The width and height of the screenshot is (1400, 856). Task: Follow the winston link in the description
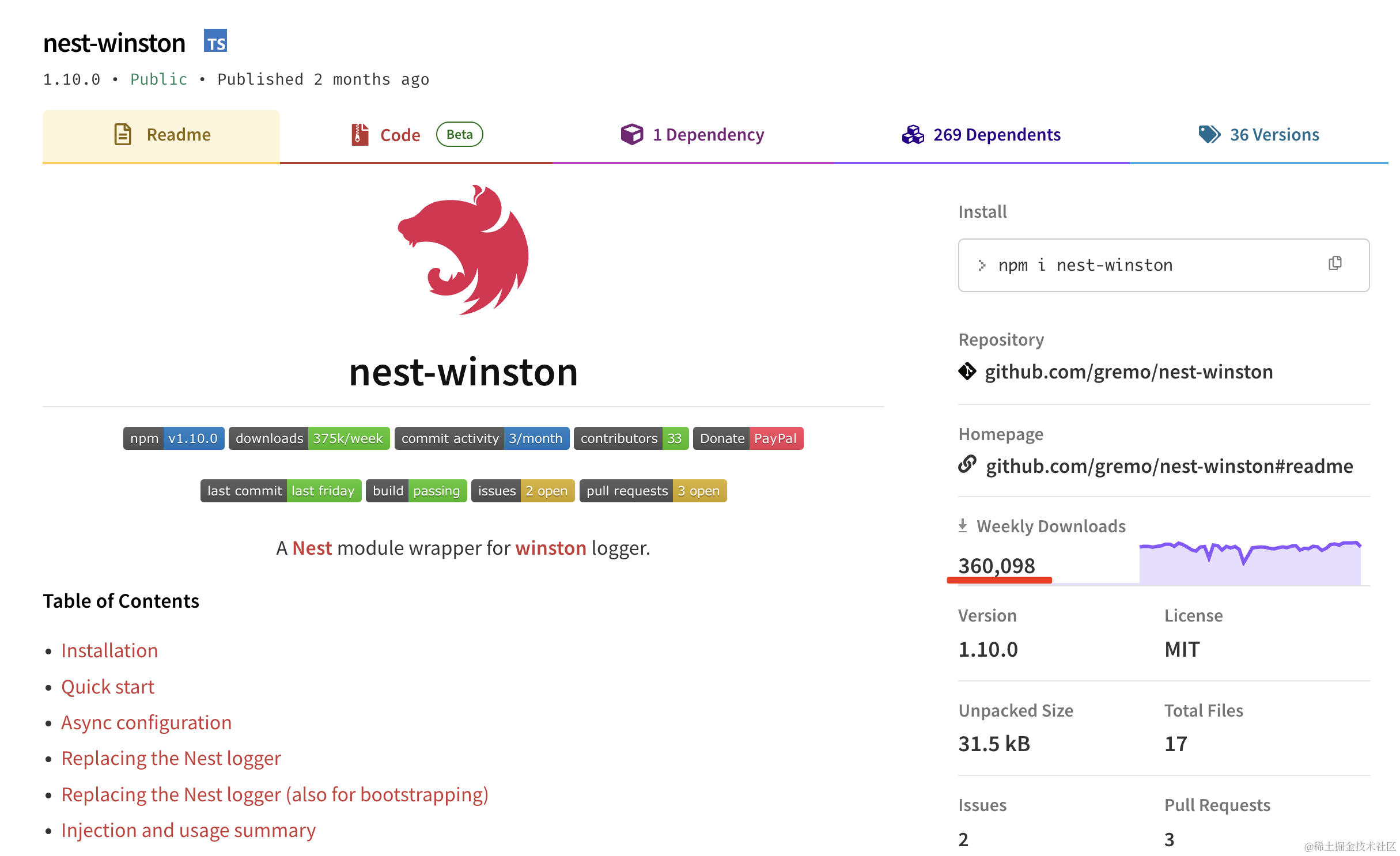tap(550, 548)
